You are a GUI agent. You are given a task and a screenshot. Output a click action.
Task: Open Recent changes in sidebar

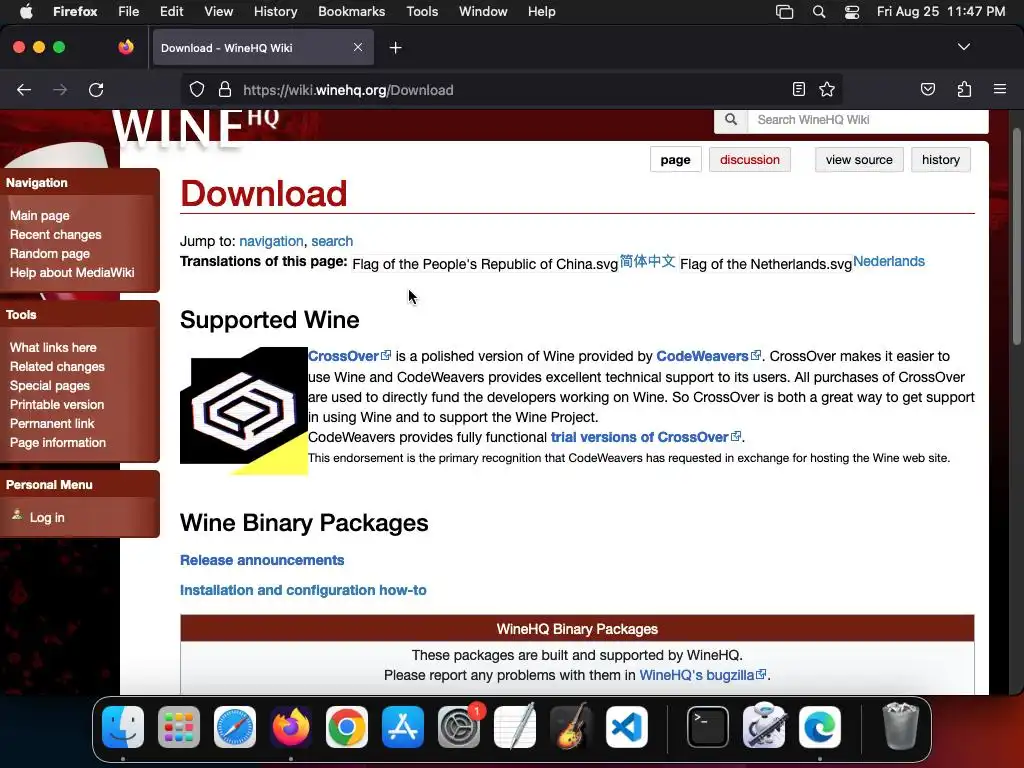[56, 234]
